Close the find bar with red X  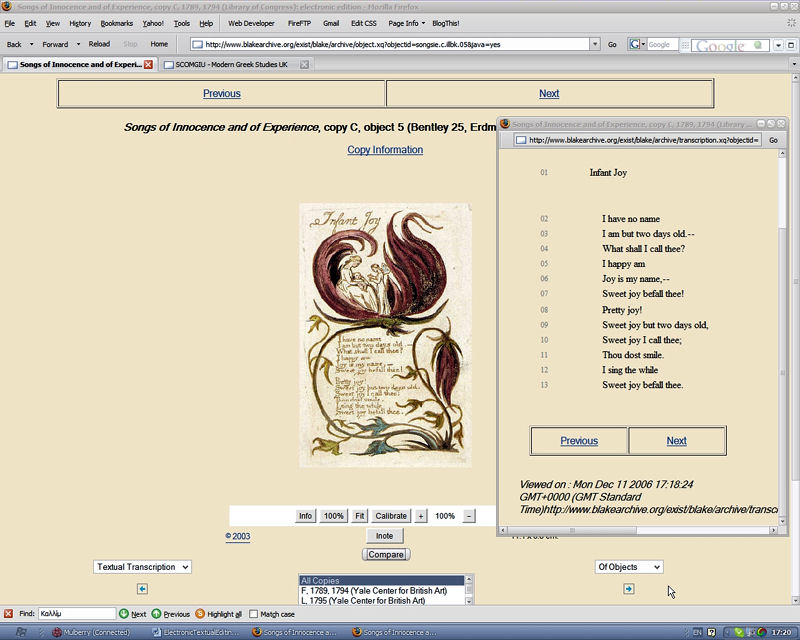8,614
